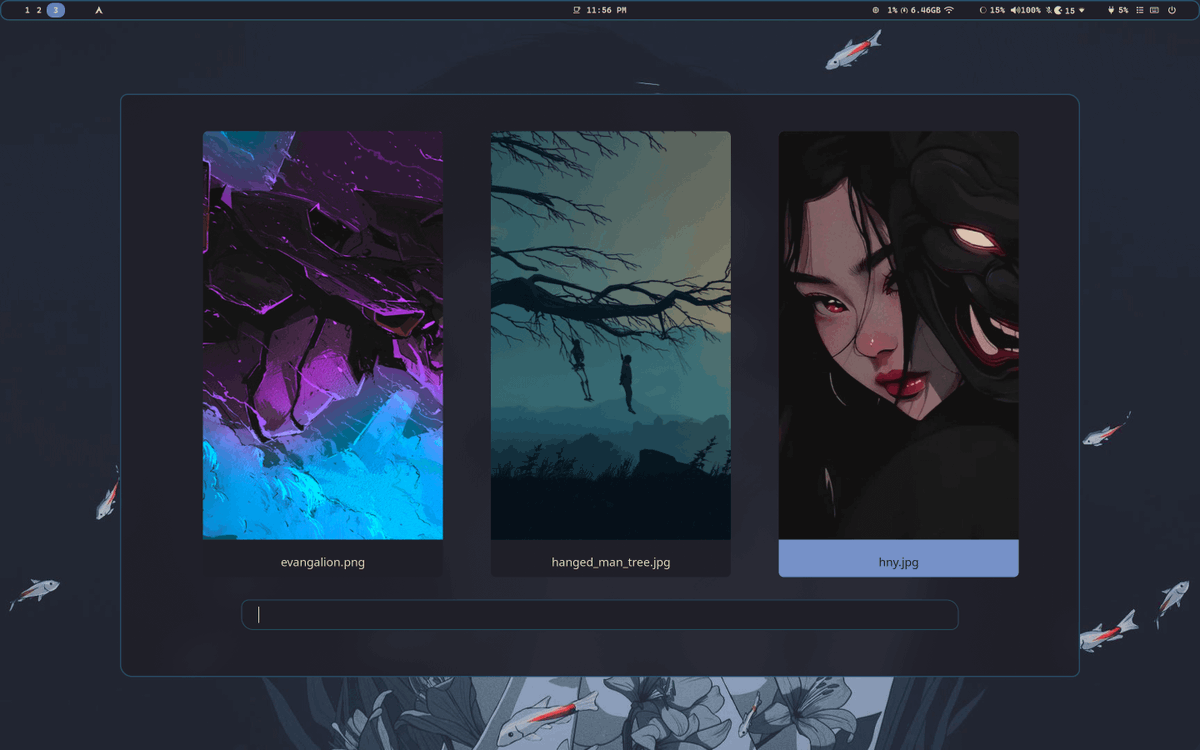The height and width of the screenshot is (750, 1200).
Task: Focus the wallpaper search input field
Action: tap(600, 615)
